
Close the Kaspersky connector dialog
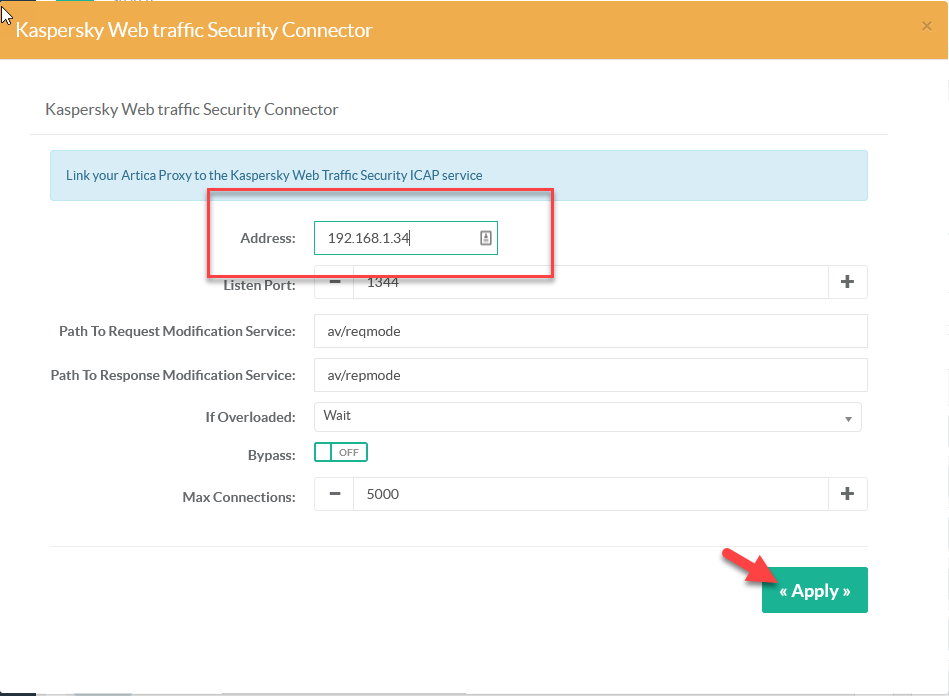(926, 27)
